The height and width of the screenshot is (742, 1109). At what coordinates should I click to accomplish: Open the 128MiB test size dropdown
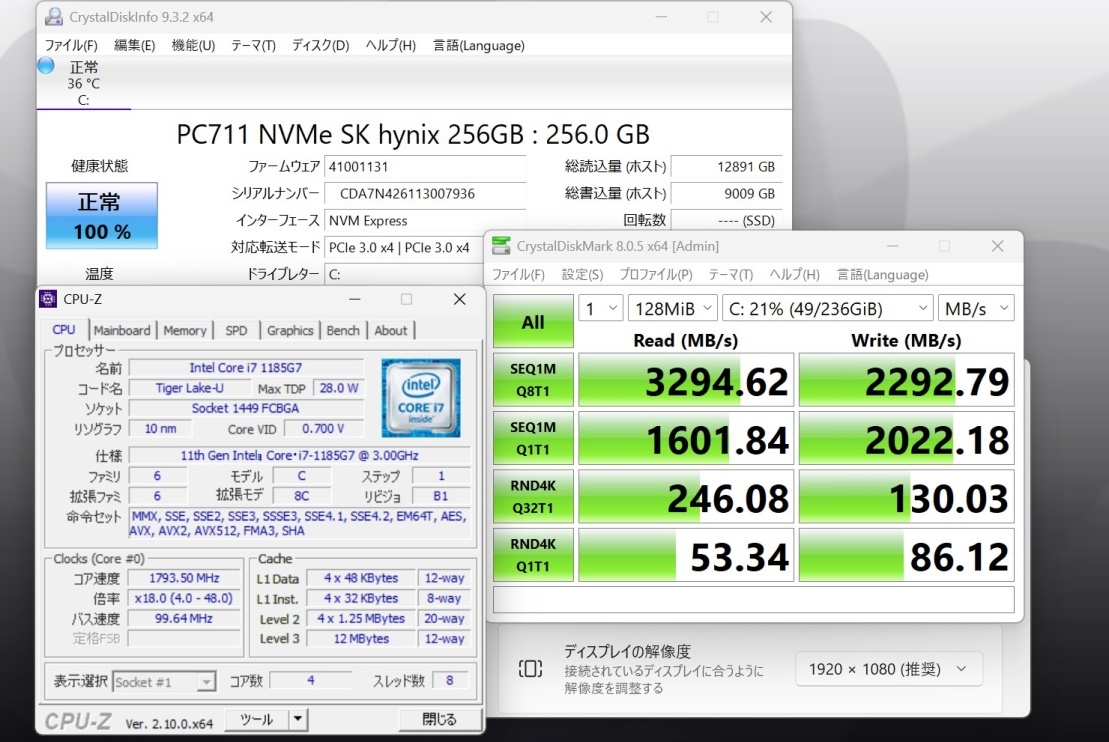671,308
